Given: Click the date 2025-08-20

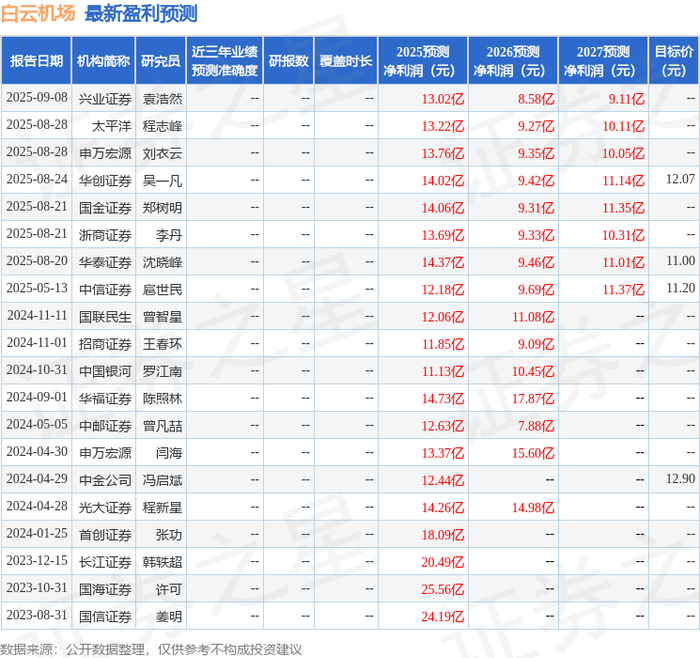Looking at the screenshot, I should pyautogui.click(x=37, y=261).
